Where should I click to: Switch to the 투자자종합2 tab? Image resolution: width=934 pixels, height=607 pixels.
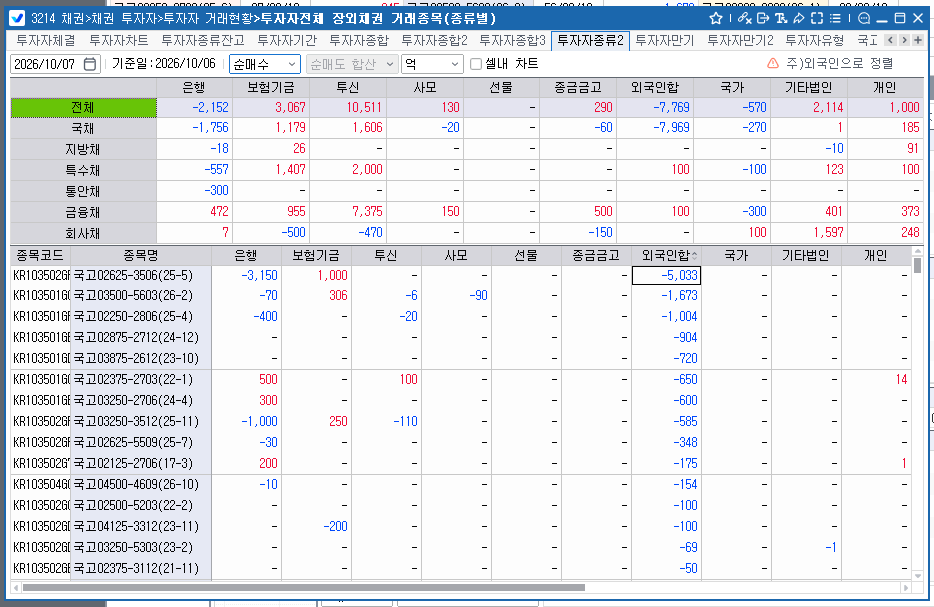(x=434, y=40)
